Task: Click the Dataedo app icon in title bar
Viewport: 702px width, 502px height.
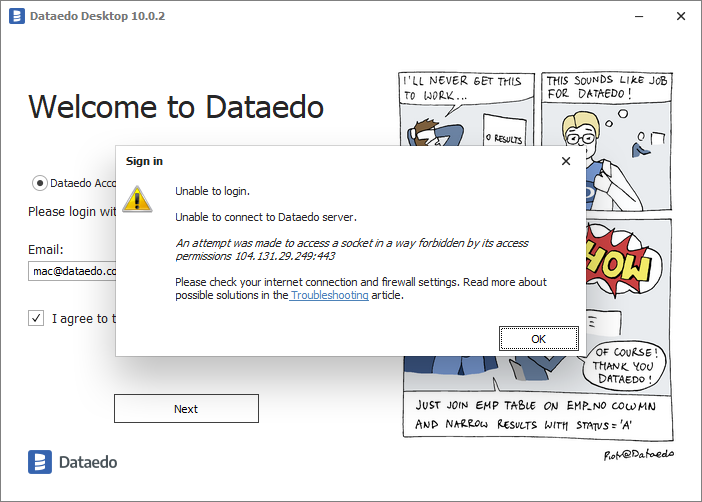Action: pos(16,17)
